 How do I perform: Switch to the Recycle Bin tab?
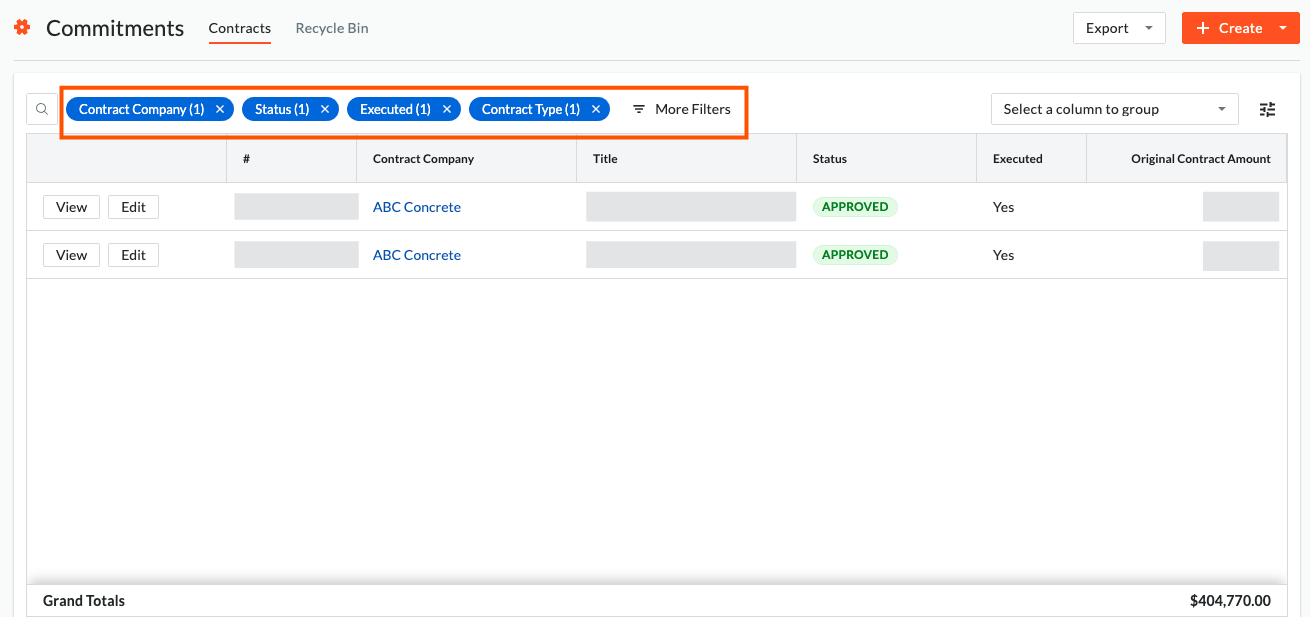331,28
